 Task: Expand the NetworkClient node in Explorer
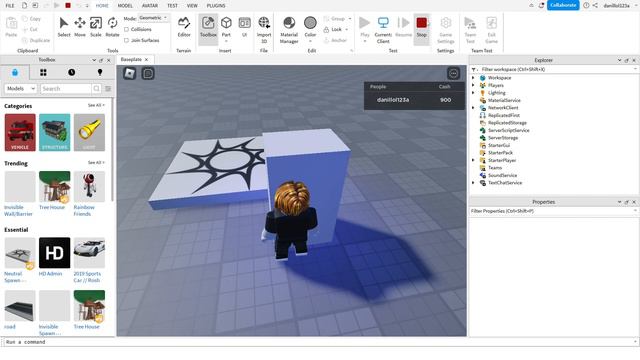click(x=473, y=108)
